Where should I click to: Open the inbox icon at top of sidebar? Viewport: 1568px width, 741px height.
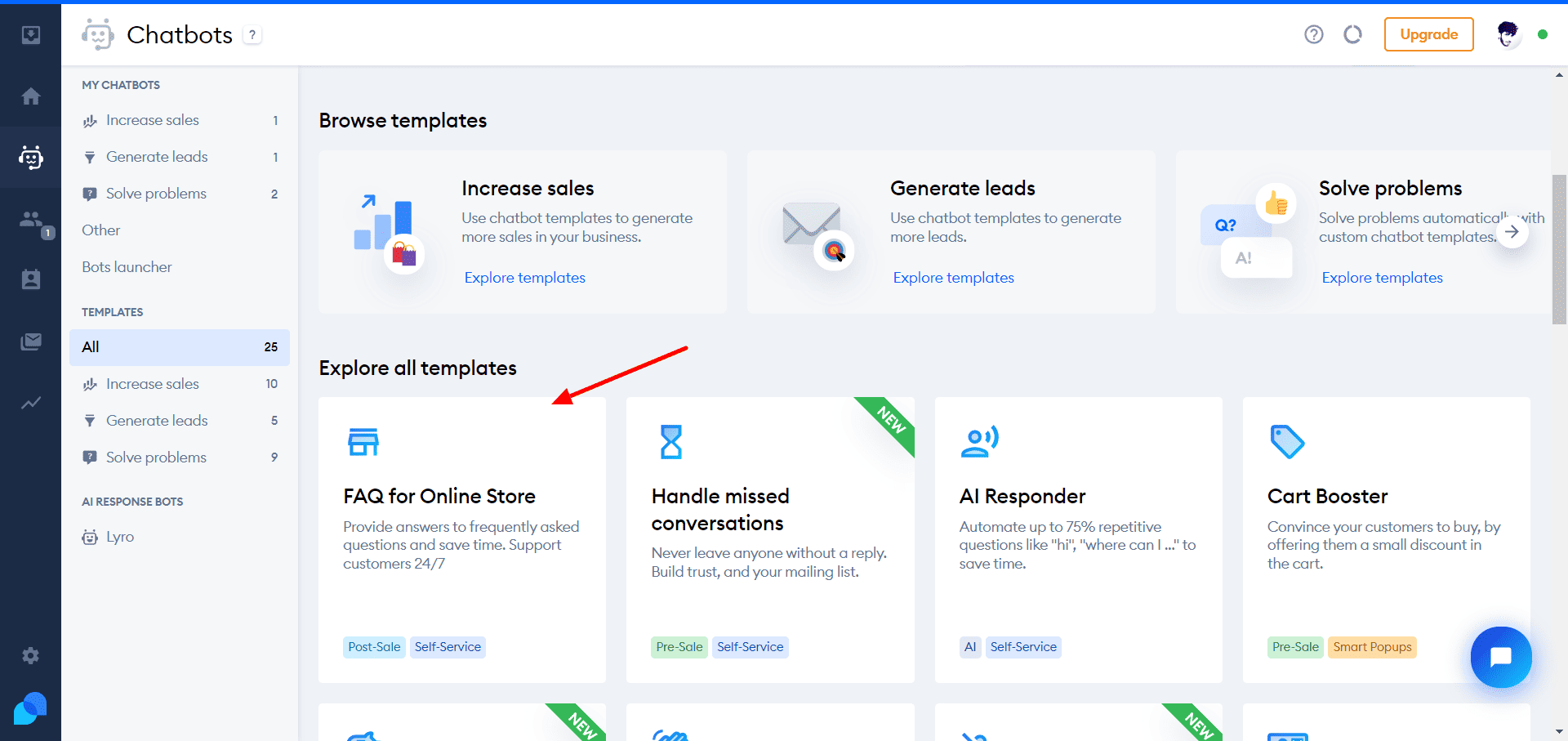(31, 35)
